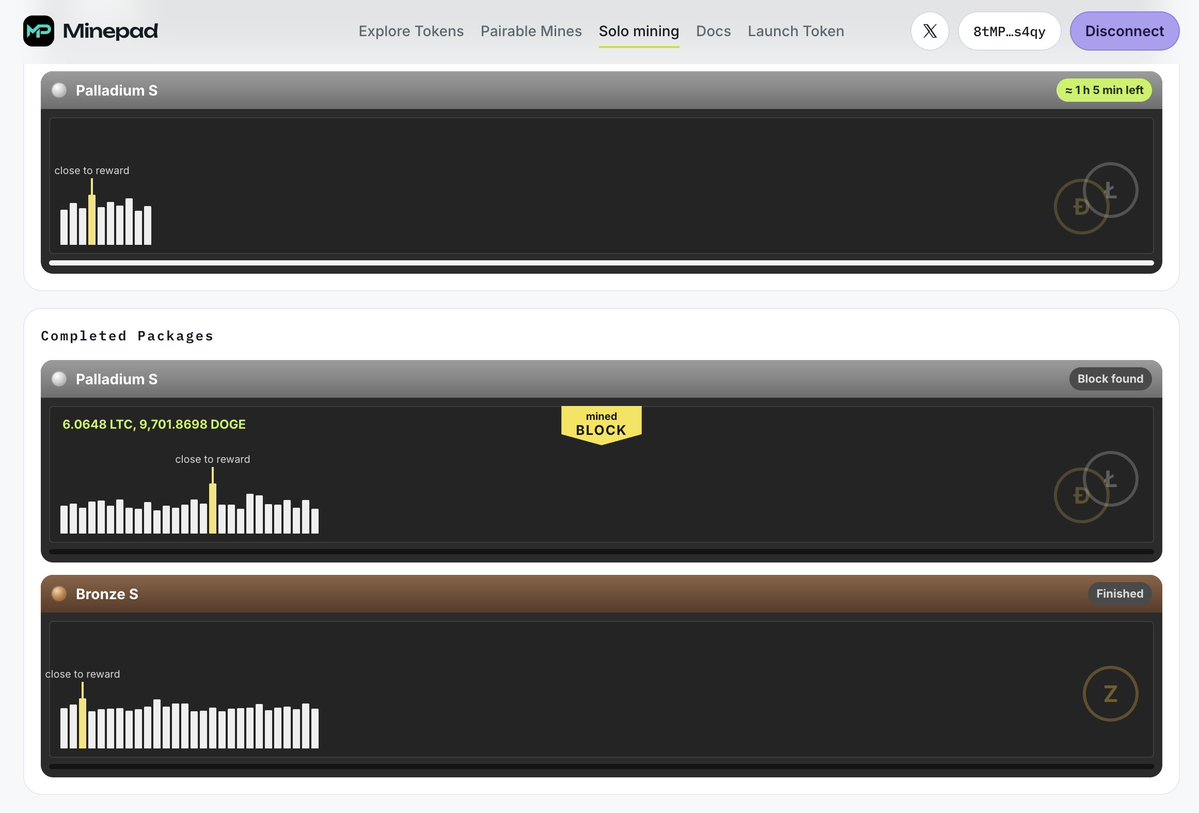Click the Minepad logo icon
The image size is (1199, 813).
(38, 31)
